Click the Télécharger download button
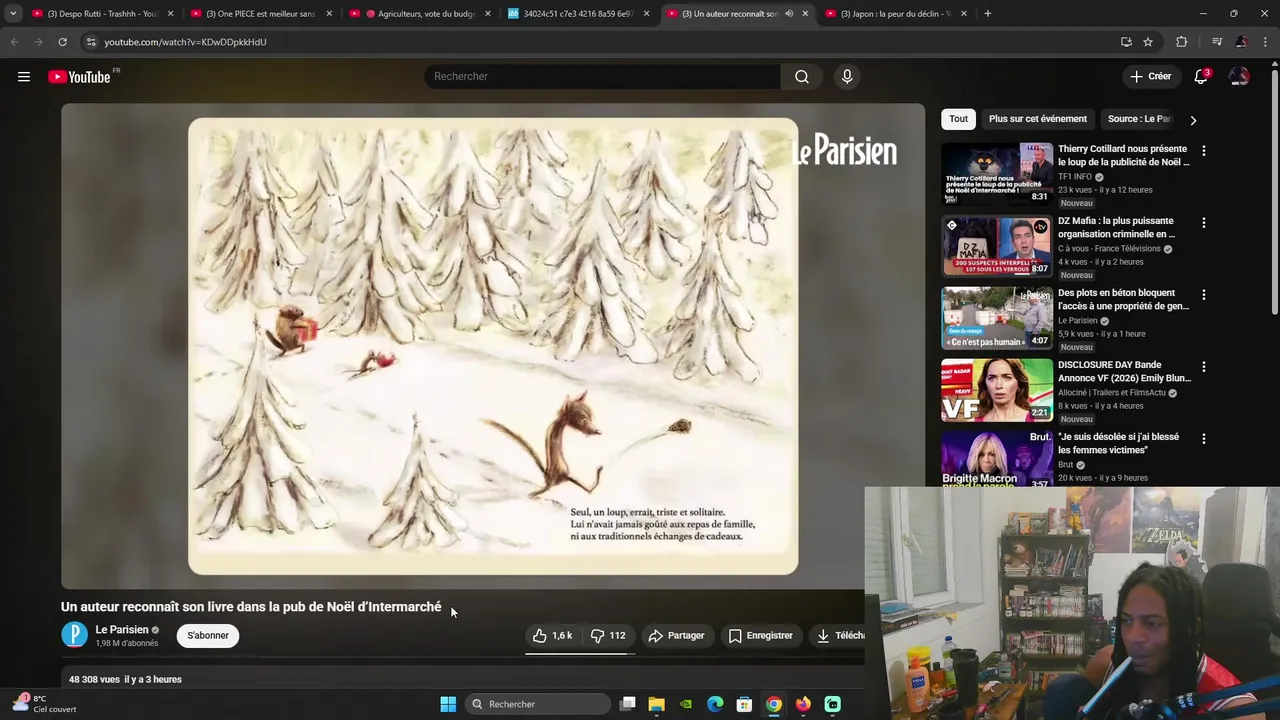 click(x=838, y=635)
